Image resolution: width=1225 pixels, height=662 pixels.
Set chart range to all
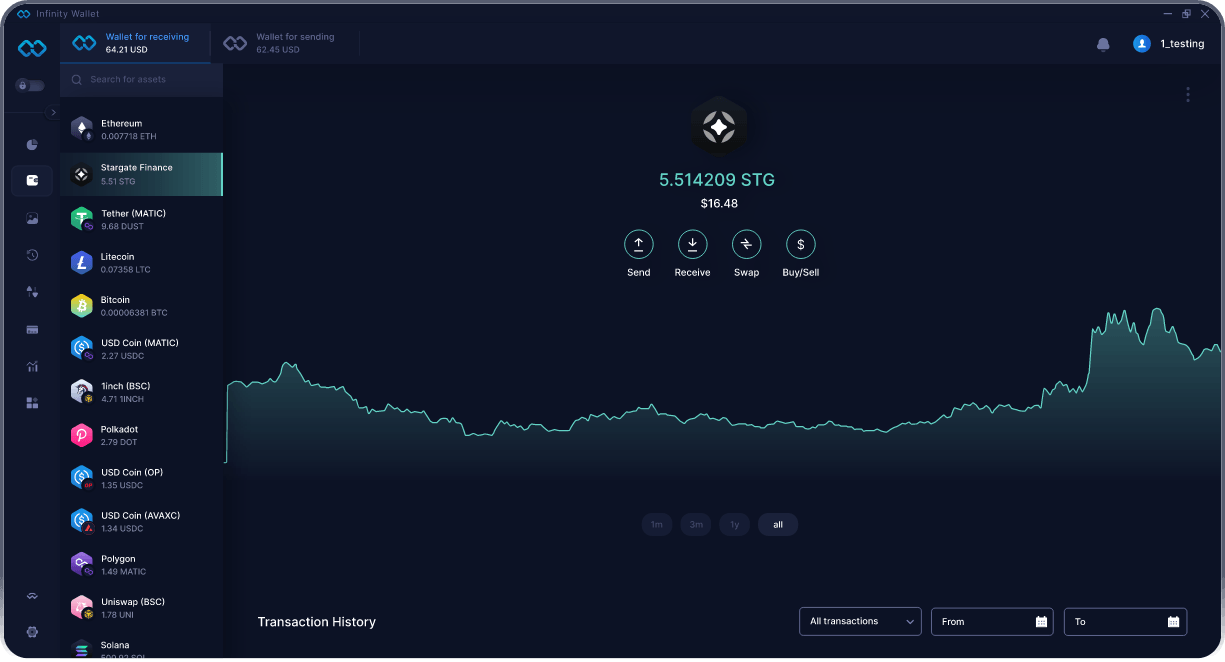778,525
